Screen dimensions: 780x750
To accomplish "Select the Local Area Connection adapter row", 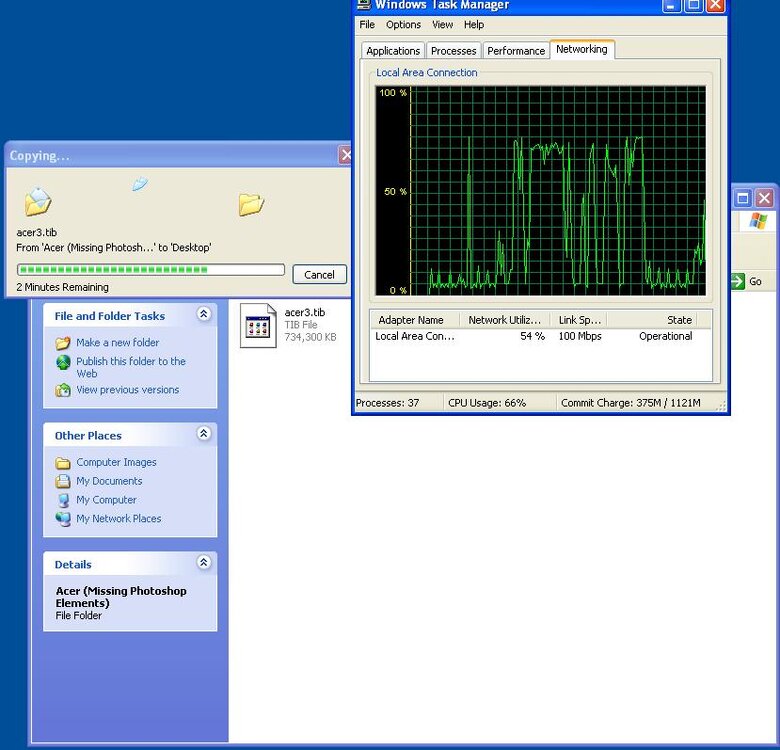I will (540, 336).
